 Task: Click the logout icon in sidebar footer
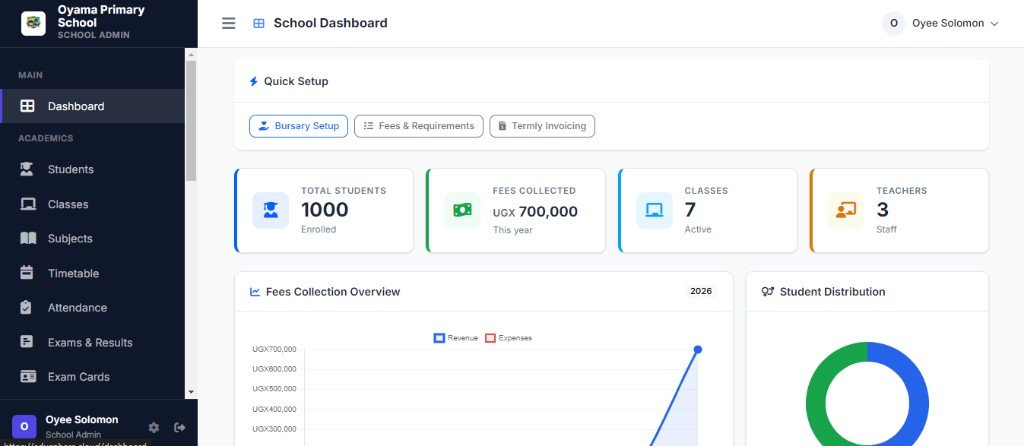click(x=180, y=428)
